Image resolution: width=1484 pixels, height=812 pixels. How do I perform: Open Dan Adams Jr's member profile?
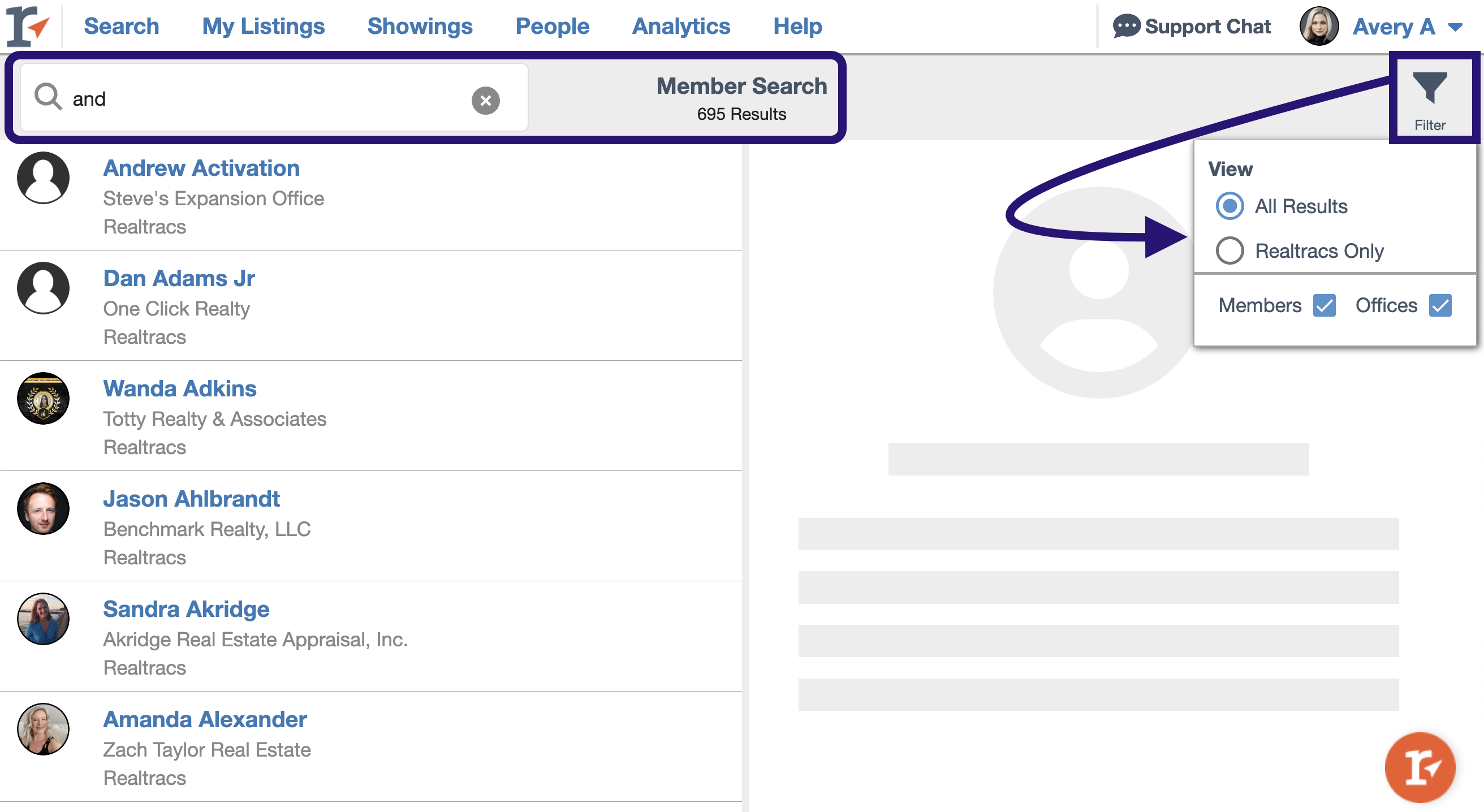179,279
